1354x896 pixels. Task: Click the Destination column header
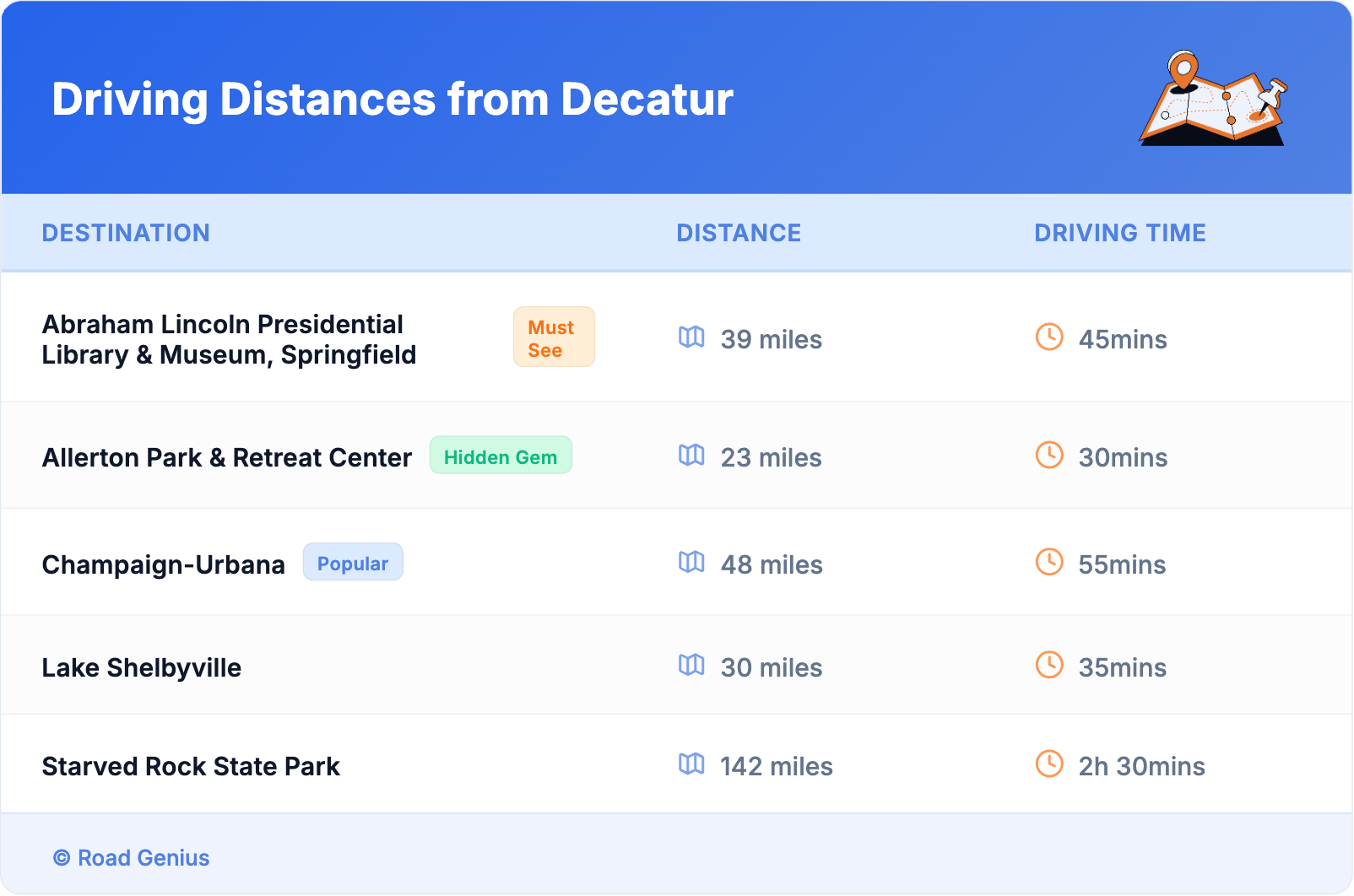coord(126,233)
